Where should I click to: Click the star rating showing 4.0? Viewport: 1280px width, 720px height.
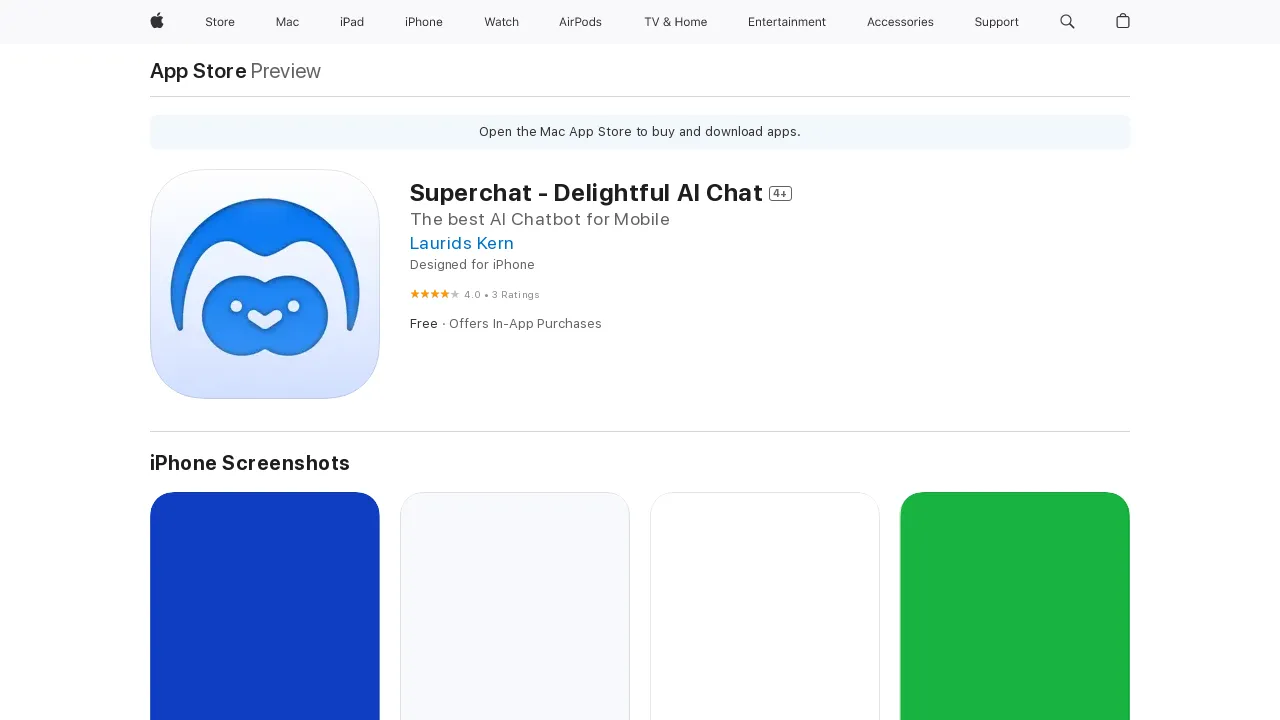[x=435, y=294]
